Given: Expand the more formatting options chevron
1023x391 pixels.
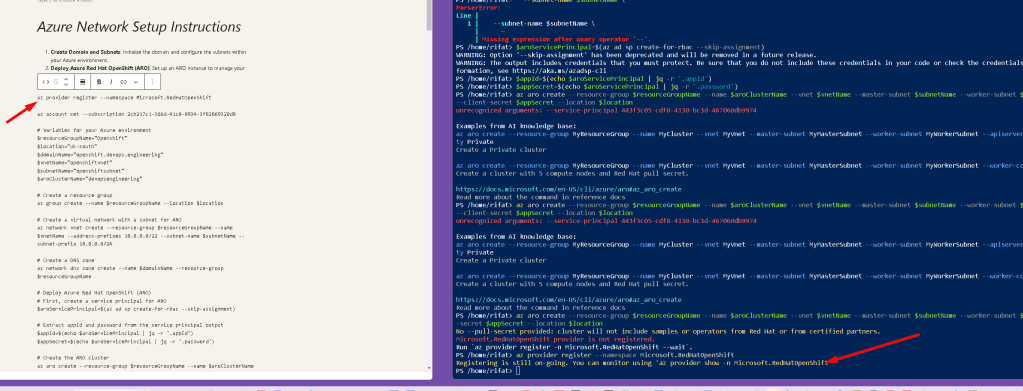Looking at the screenshot, I should (x=136, y=82).
